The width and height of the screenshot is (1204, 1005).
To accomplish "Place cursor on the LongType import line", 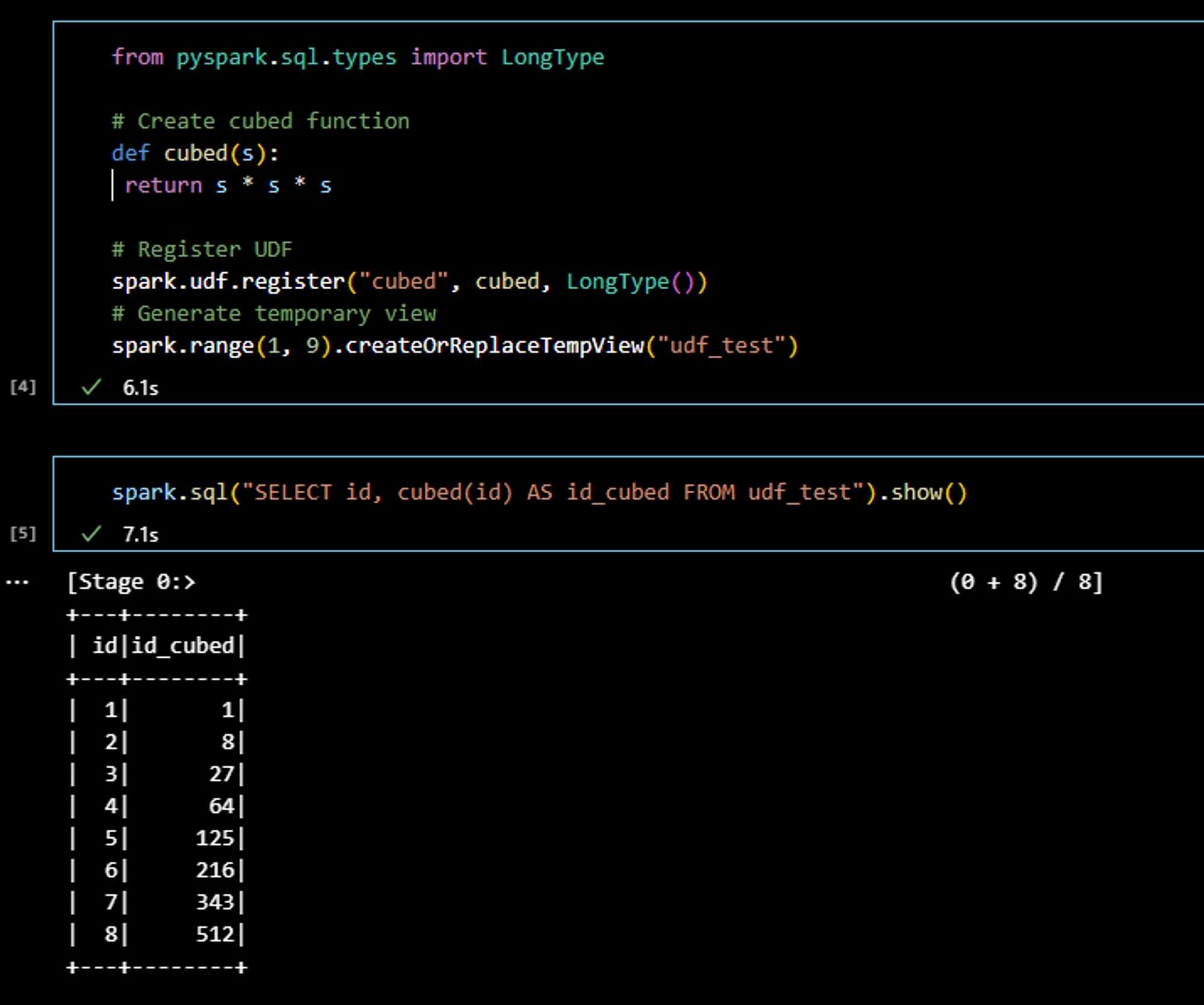I will coord(358,57).
